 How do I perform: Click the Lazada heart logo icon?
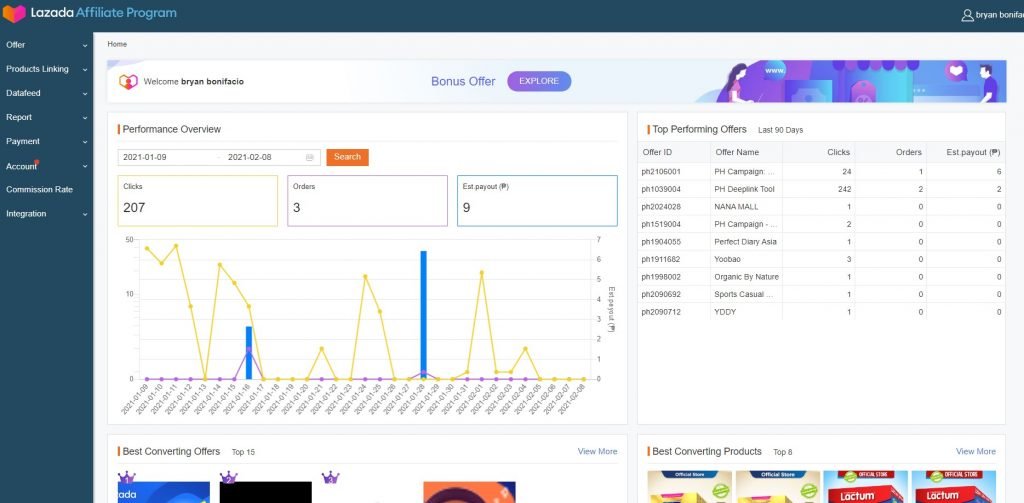tap(14, 14)
